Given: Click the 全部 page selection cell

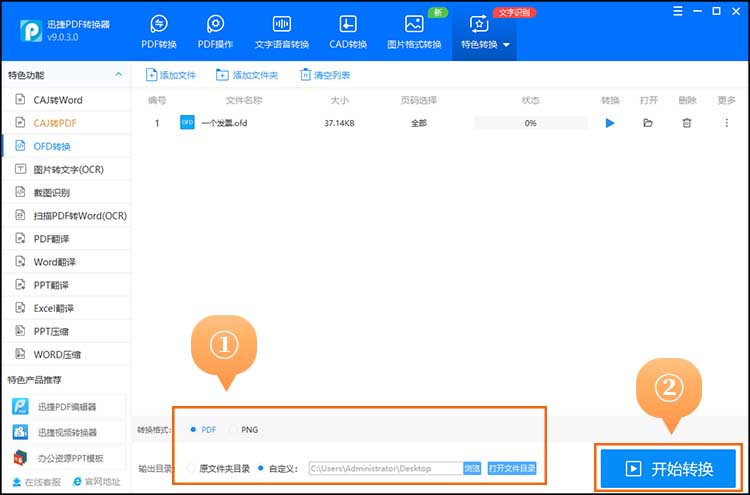Looking at the screenshot, I should 419,123.
